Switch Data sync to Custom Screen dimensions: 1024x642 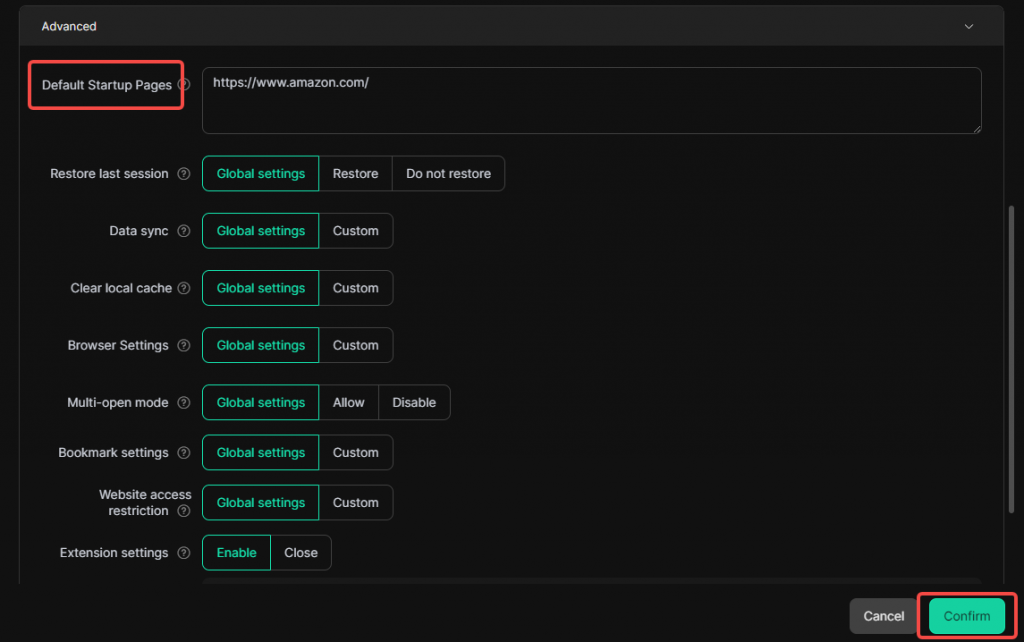[355, 231]
